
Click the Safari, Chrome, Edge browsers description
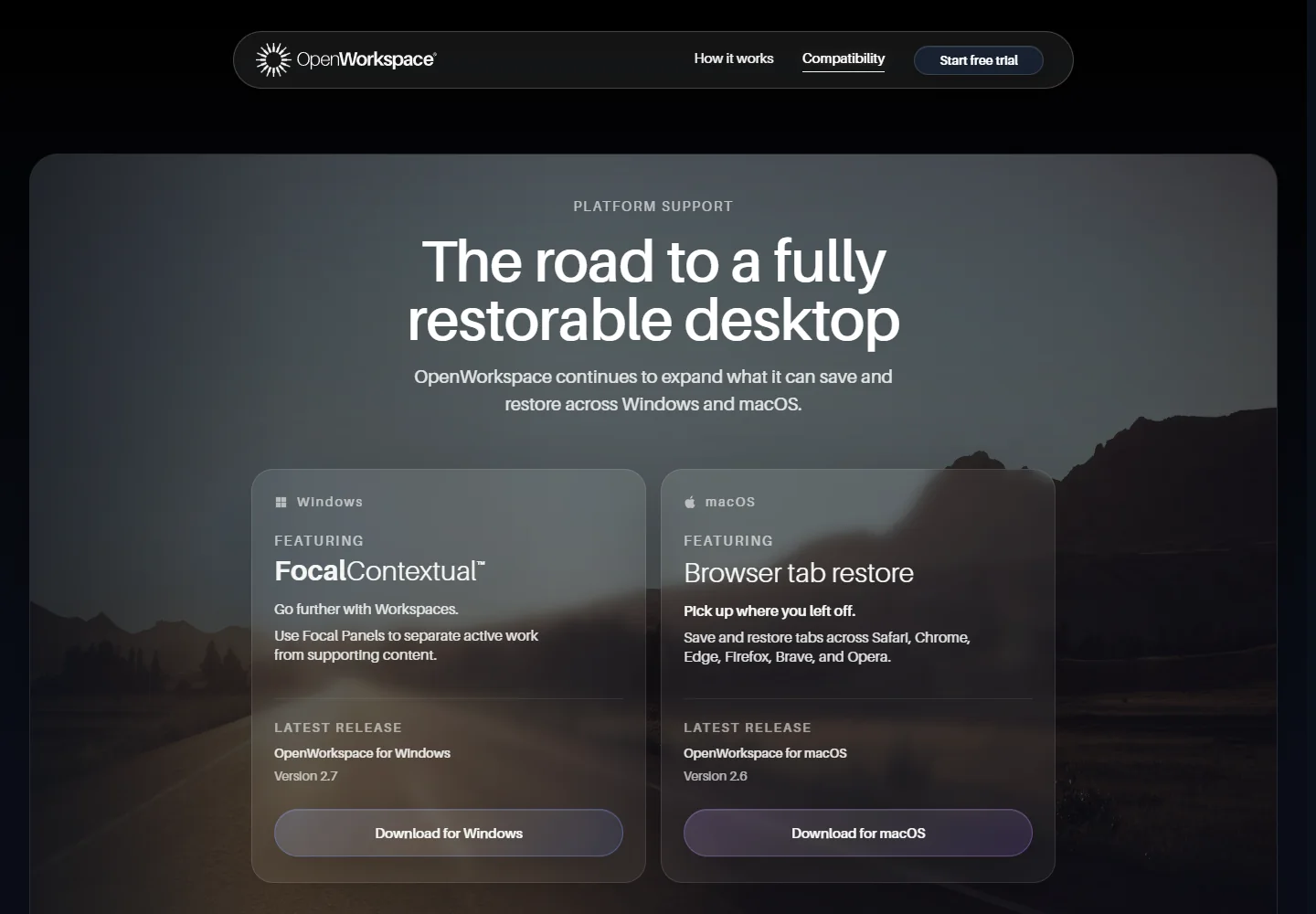click(827, 647)
